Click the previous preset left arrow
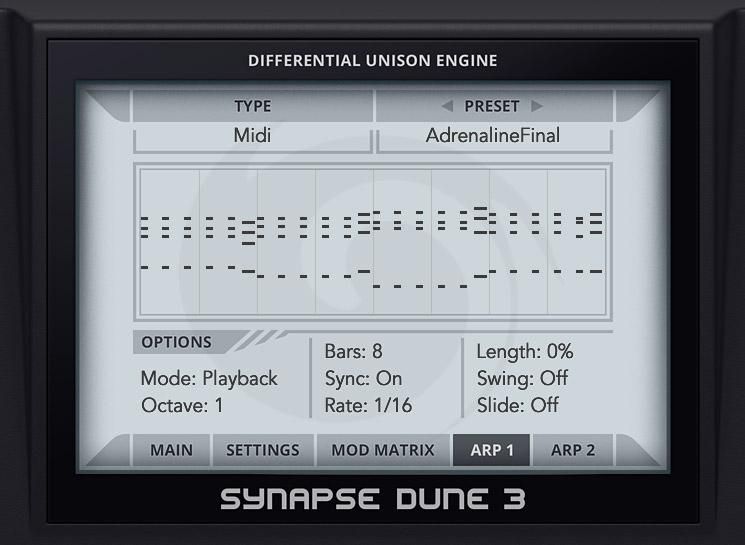 coord(447,106)
